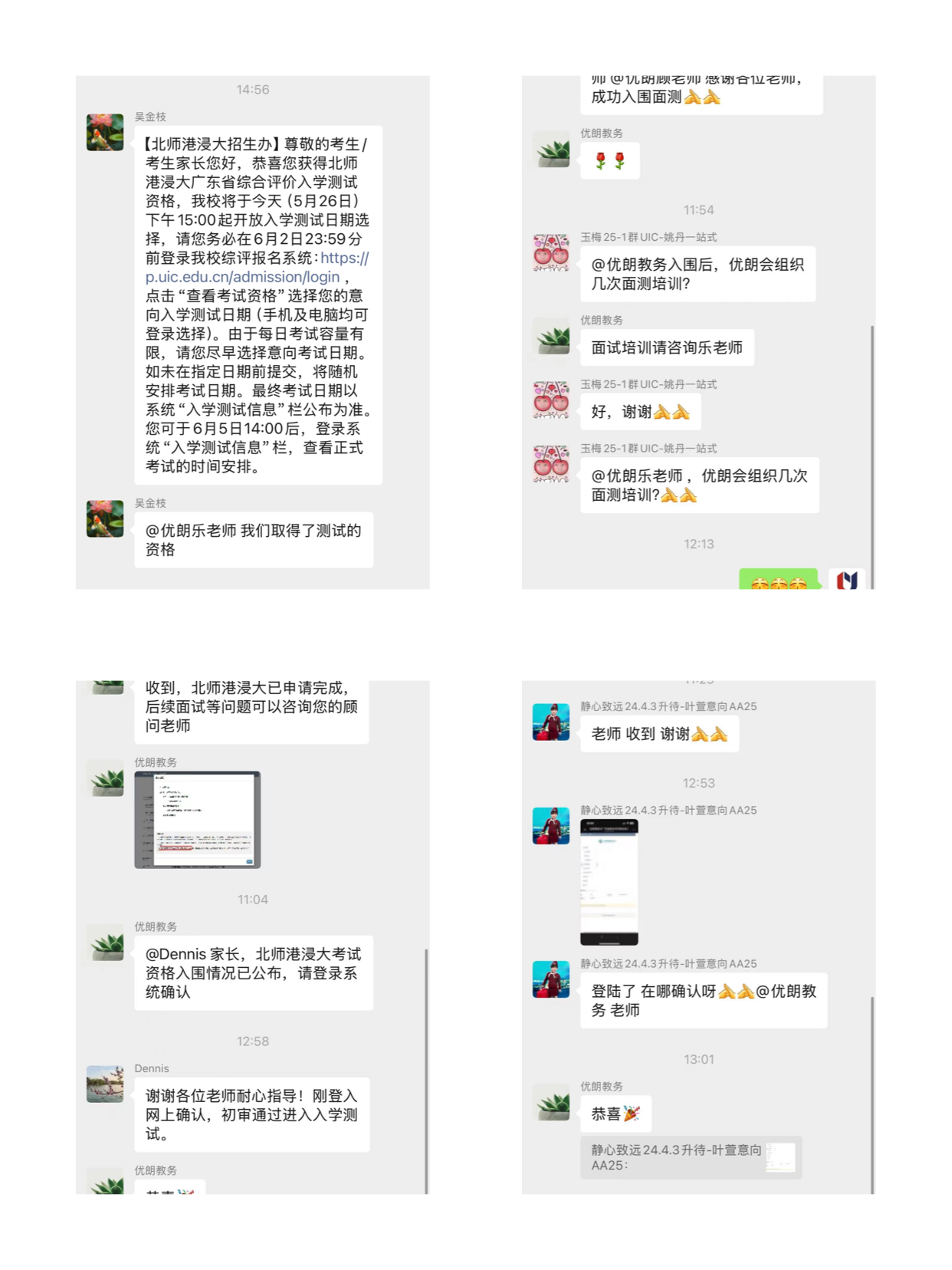The image size is (952, 1270).
Task: Open the document screenshot thumbnail from 优朗教务
Action: [x=198, y=820]
